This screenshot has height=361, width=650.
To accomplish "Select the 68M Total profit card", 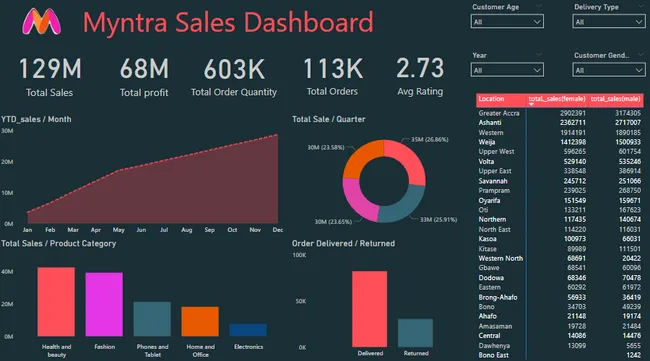I will click(144, 78).
